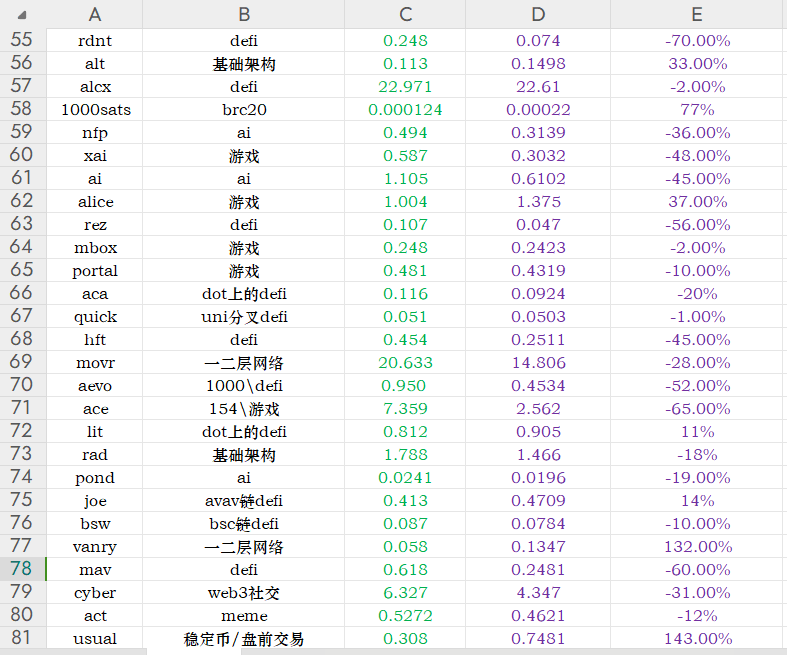Click the 22.971 cell
787x655 pixels.
(405, 86)
